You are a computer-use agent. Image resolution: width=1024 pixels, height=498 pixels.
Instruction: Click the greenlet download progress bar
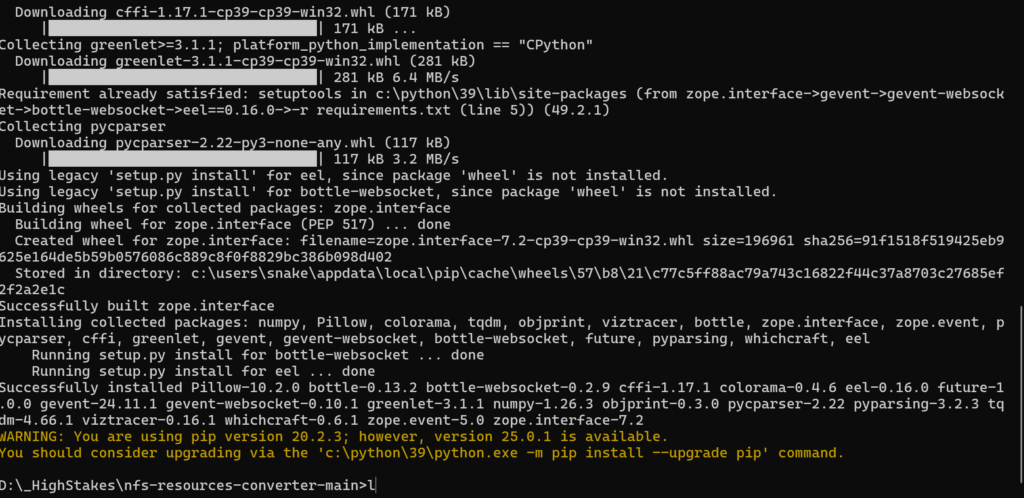181,77
